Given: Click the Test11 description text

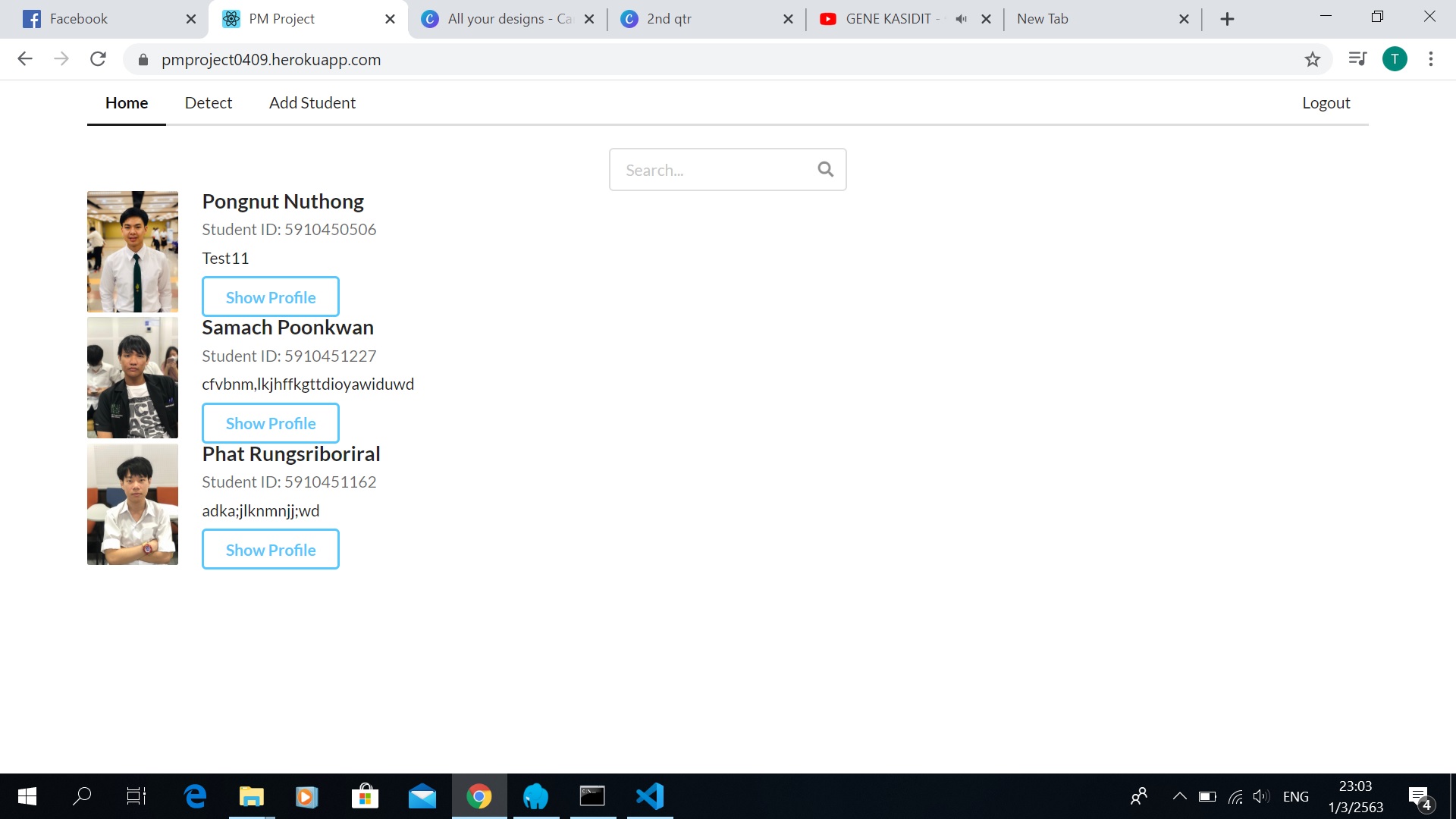Looking at the screenshot, I should click(x=225, y=258).
